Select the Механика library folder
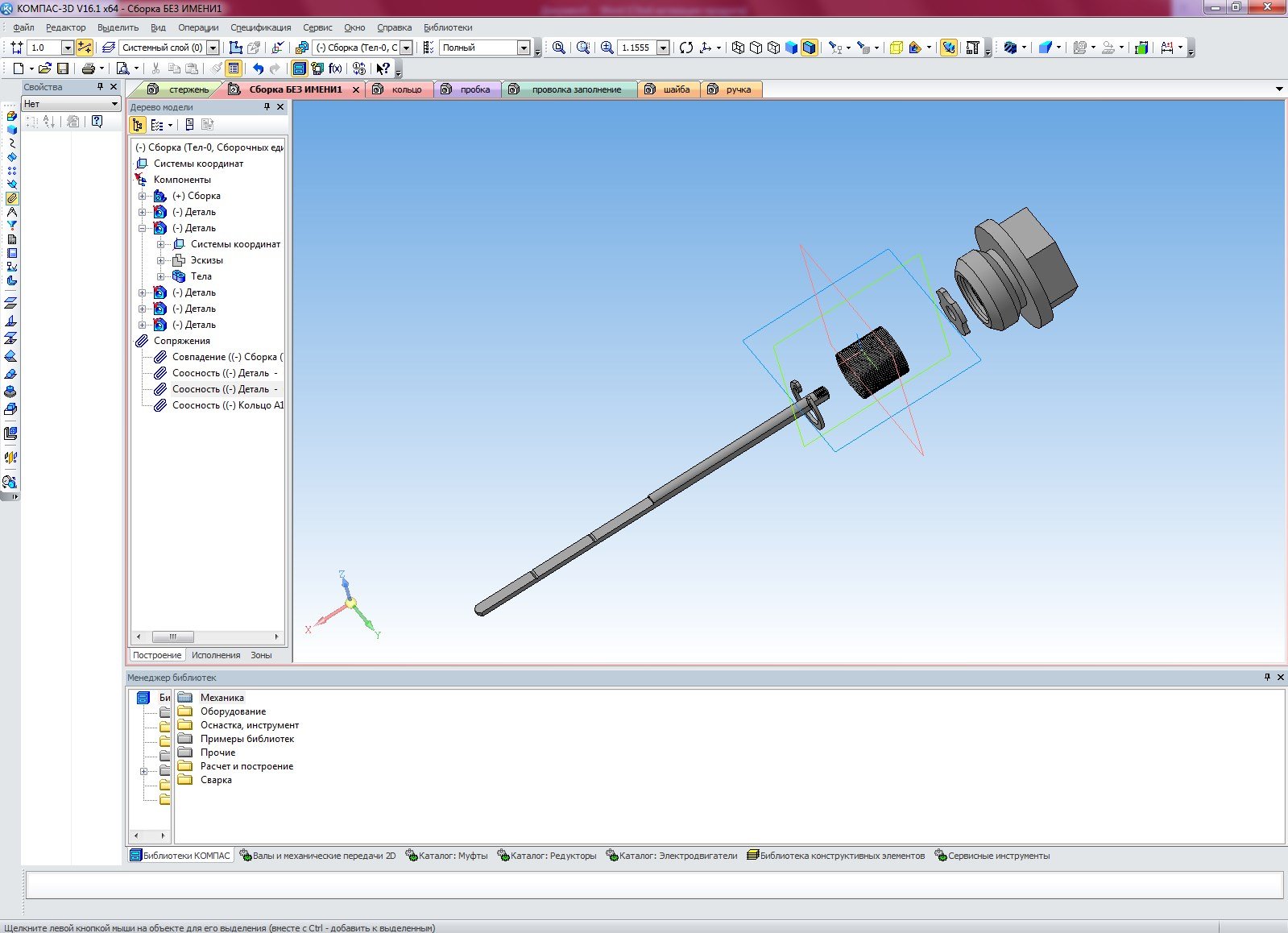Screen dimensions: 1288x933 tap(222, 698)
